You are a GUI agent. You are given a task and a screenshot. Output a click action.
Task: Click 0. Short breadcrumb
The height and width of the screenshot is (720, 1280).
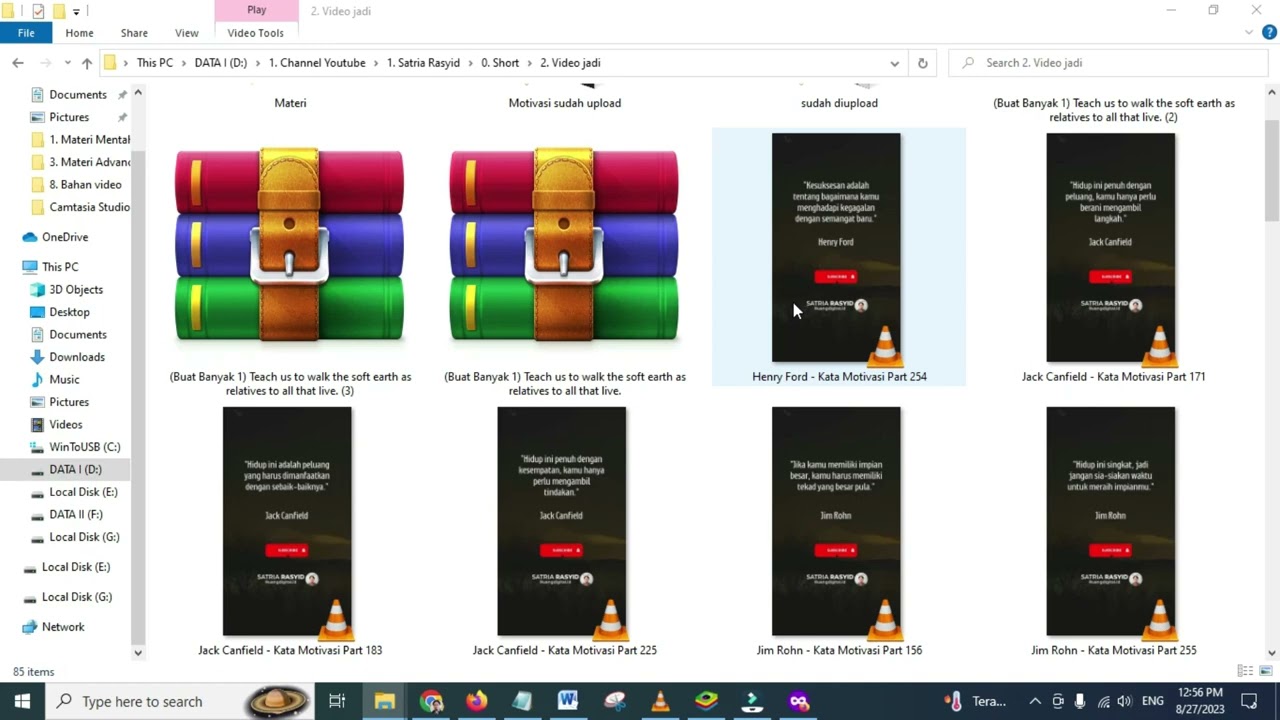500,63
